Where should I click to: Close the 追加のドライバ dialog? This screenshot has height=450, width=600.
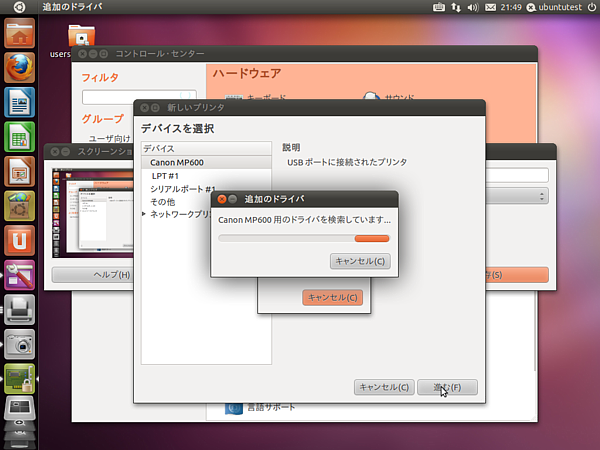click(x=221, y=199)
